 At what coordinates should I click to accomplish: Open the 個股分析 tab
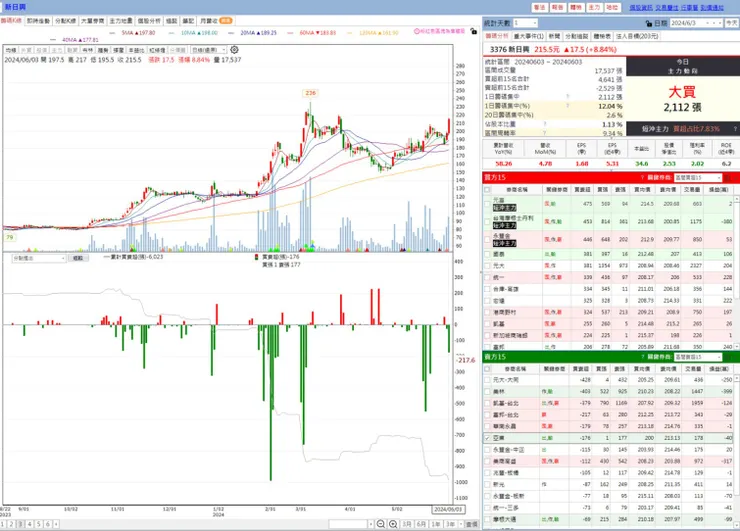(149, 21)
